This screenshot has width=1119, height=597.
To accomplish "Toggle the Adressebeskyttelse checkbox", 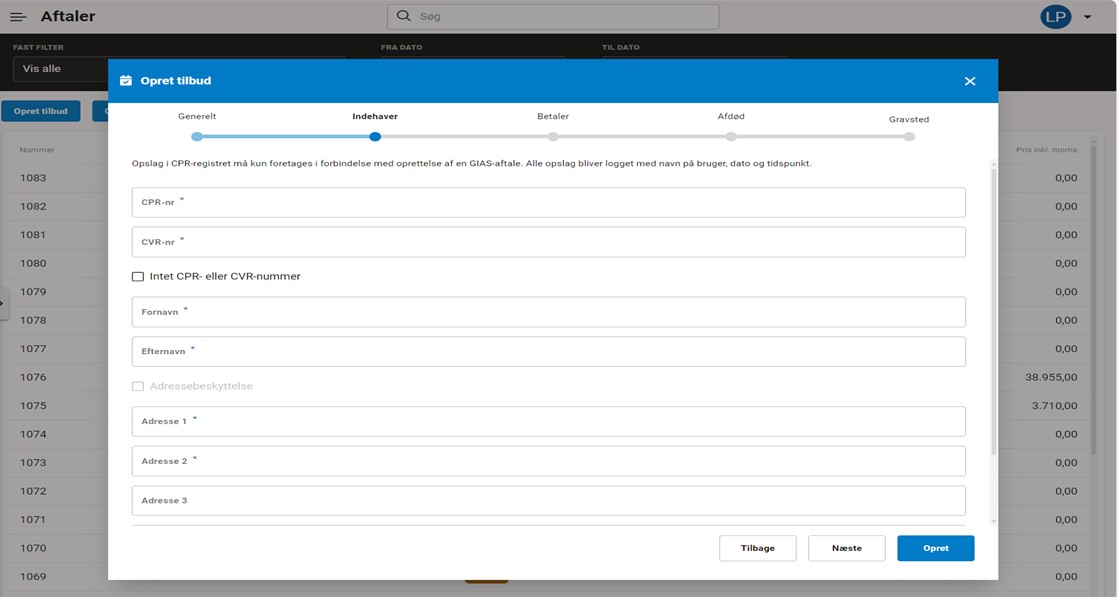I will coord(138,386).
